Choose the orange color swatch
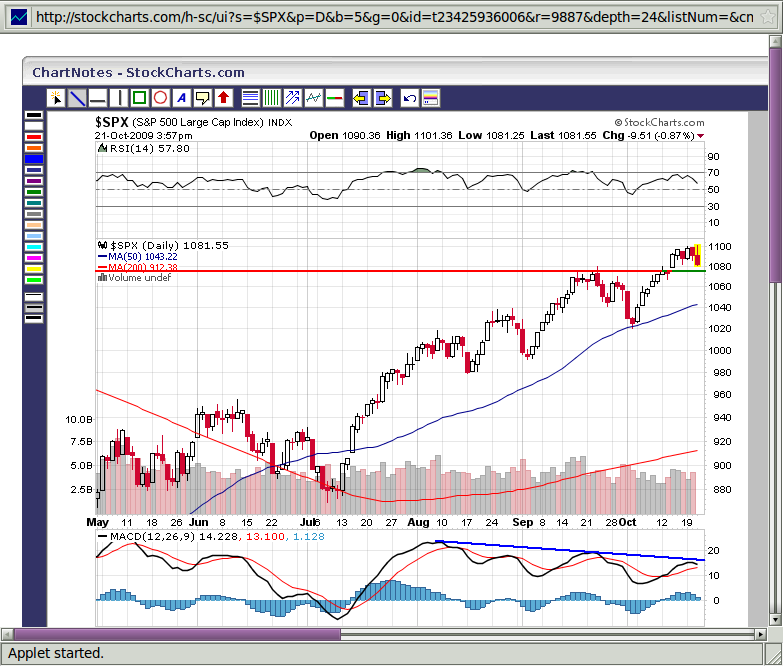 (34, 148)
